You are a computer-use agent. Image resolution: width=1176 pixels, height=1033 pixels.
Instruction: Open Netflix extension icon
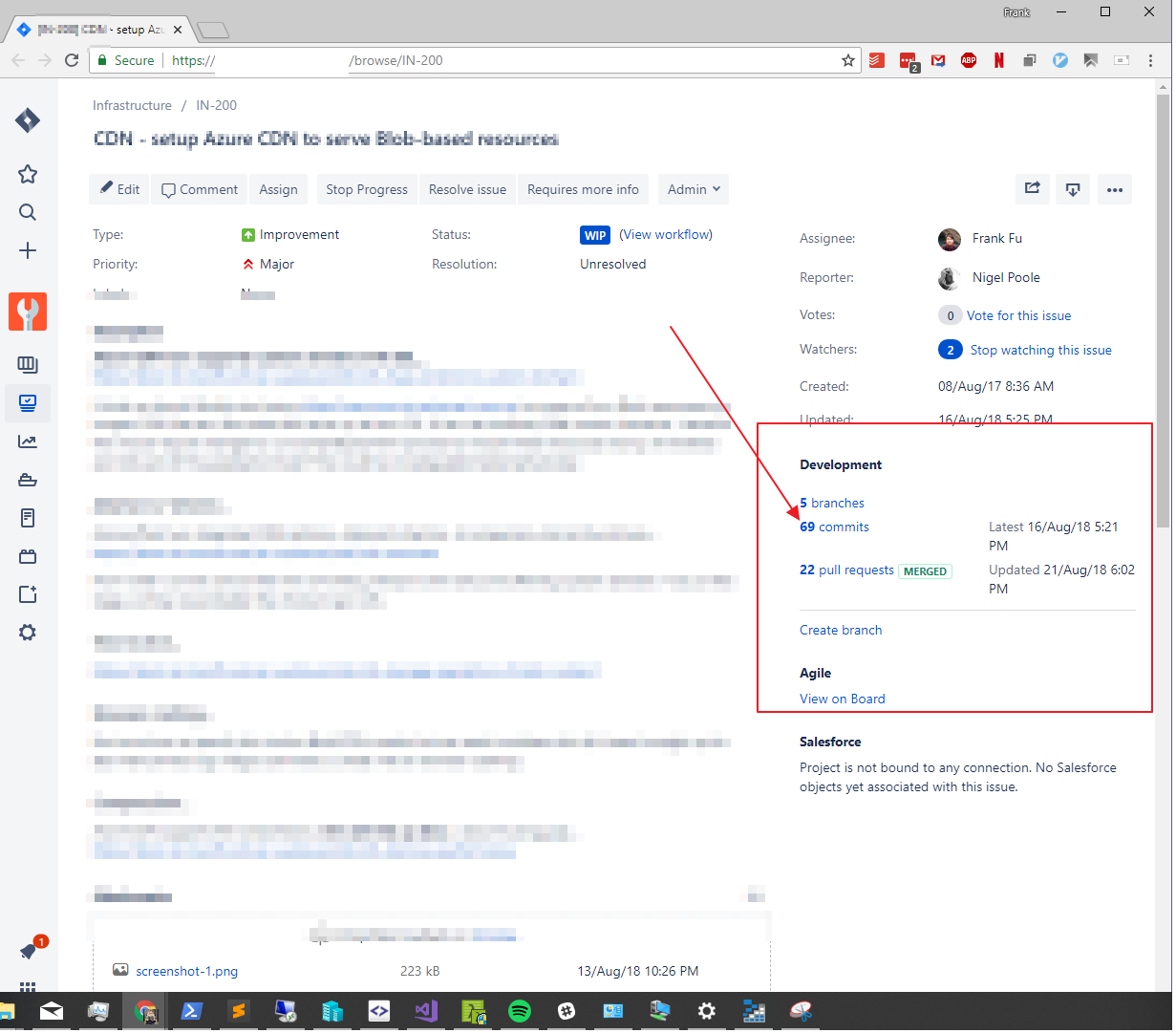(999, 60)
